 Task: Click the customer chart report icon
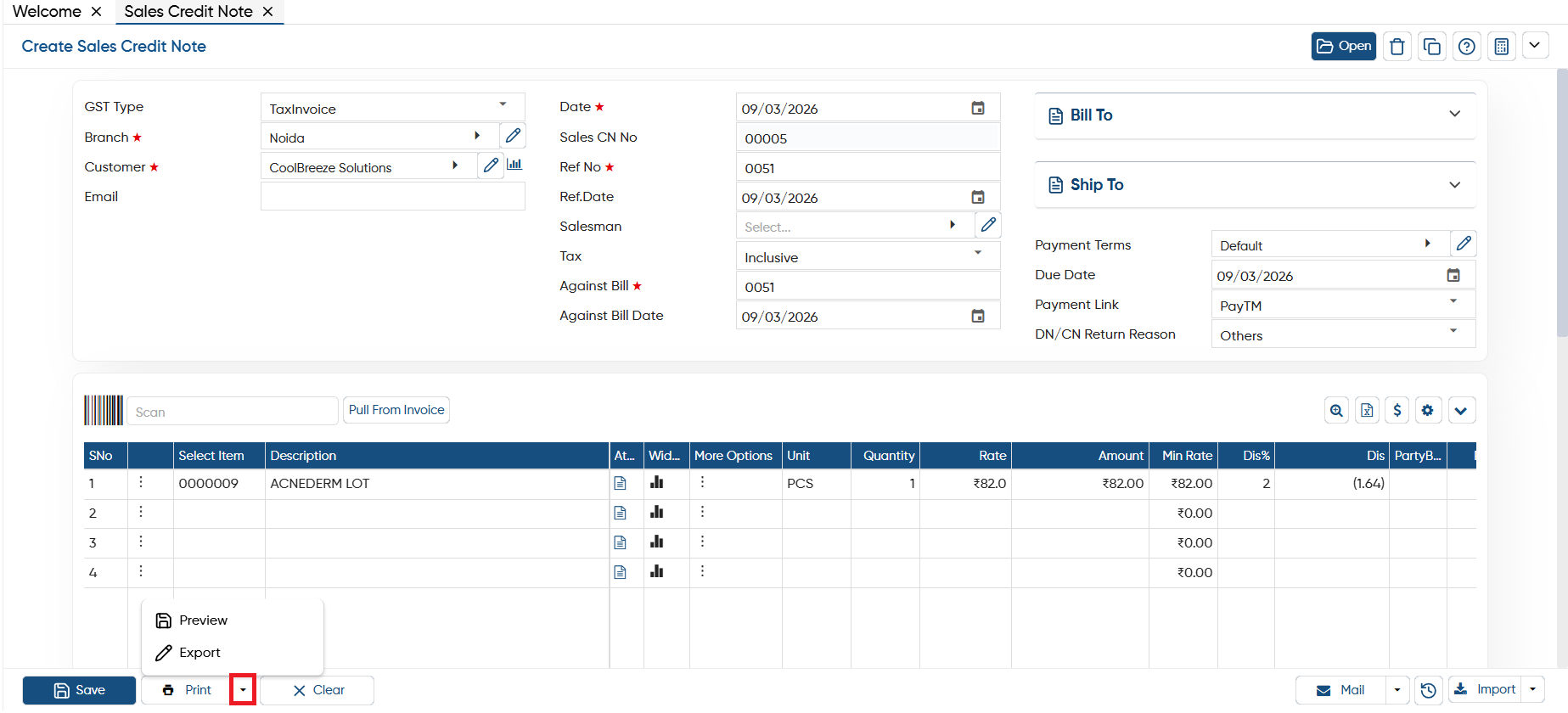514,165
